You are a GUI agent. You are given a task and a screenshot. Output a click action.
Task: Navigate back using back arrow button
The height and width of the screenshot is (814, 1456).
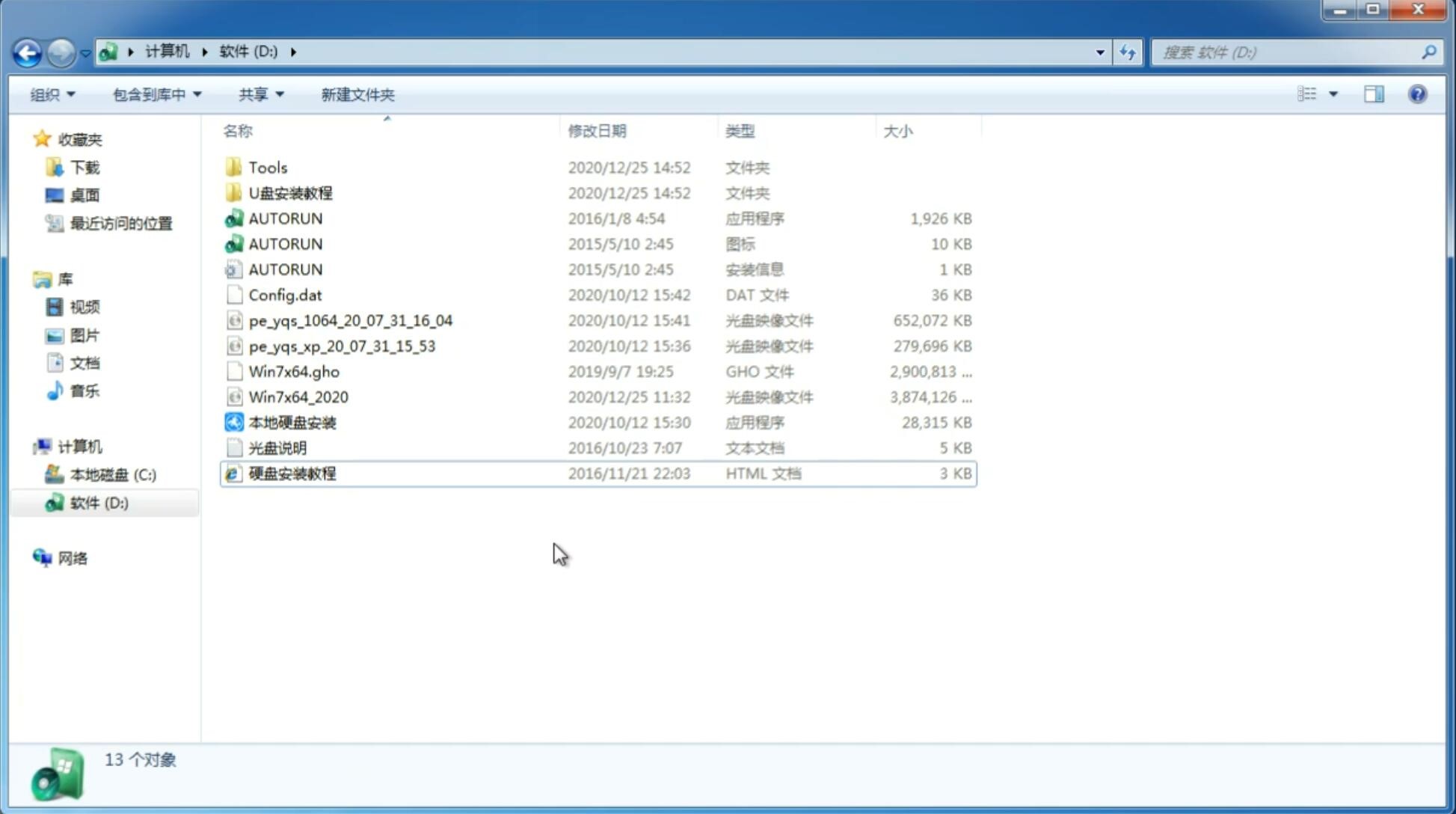click(x=27, y=52)
